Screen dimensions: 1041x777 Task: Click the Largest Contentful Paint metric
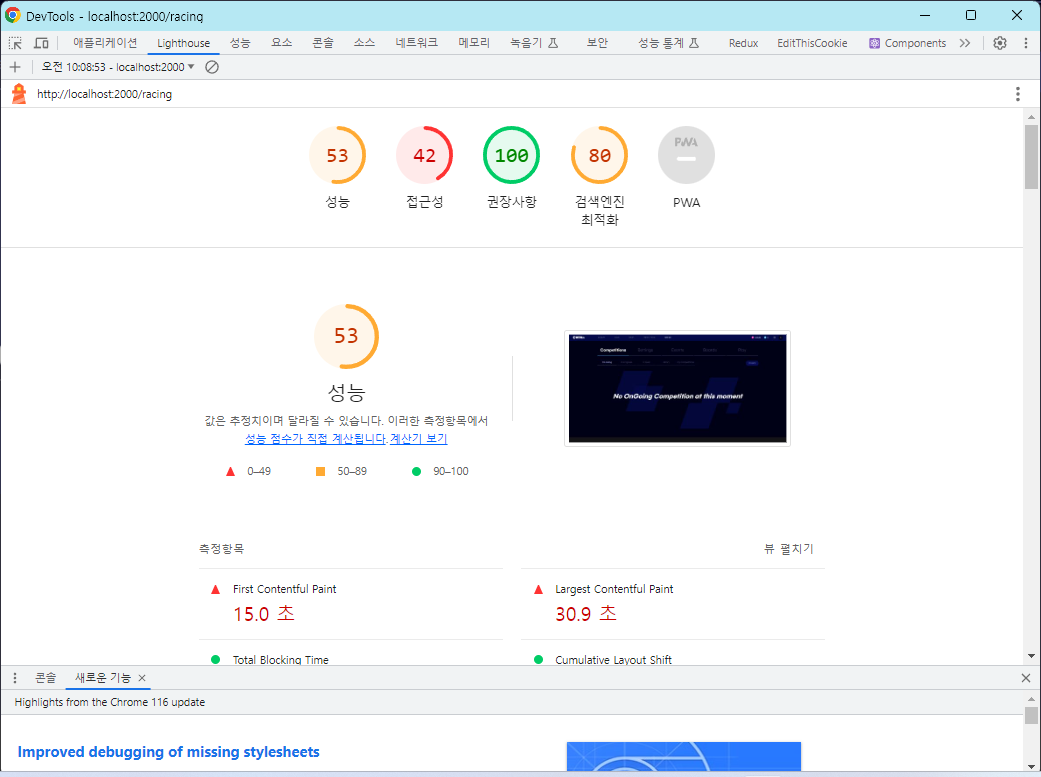pyautogui.click(x=614, y=589)
